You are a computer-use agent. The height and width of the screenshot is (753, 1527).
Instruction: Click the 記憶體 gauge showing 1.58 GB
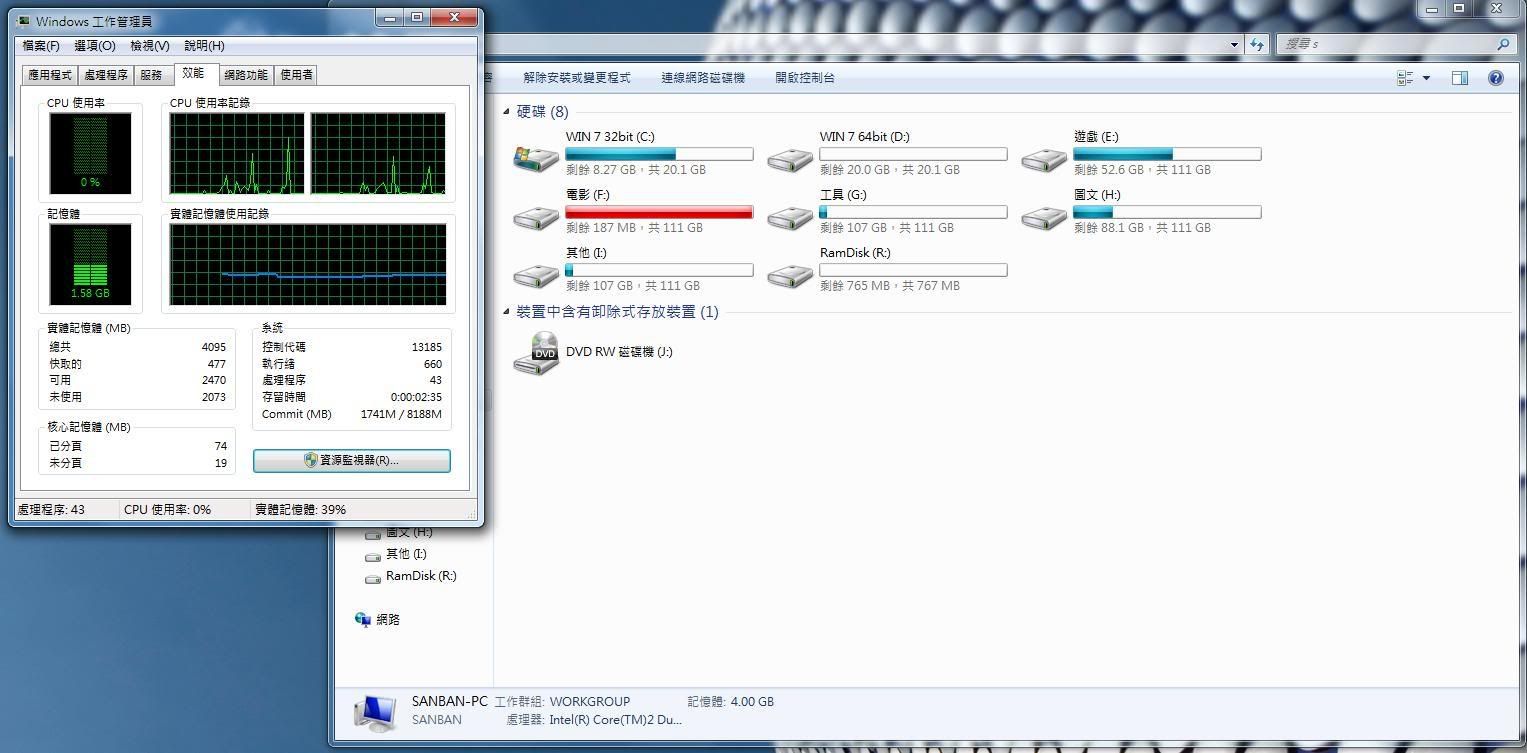(91, 264)
